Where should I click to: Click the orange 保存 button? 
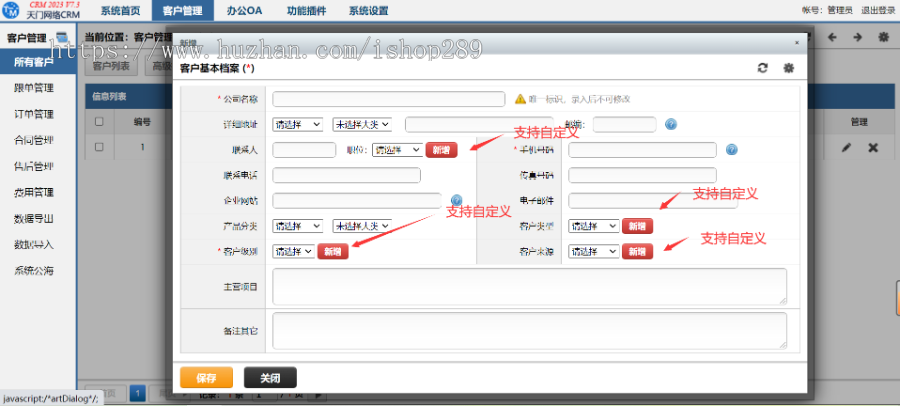pyautogui.click(x=207, y=378)
